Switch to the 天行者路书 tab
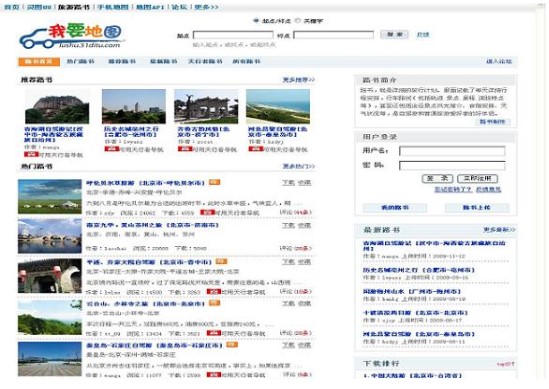Screen dimensions: 549x389 click(x=205, y=62)
